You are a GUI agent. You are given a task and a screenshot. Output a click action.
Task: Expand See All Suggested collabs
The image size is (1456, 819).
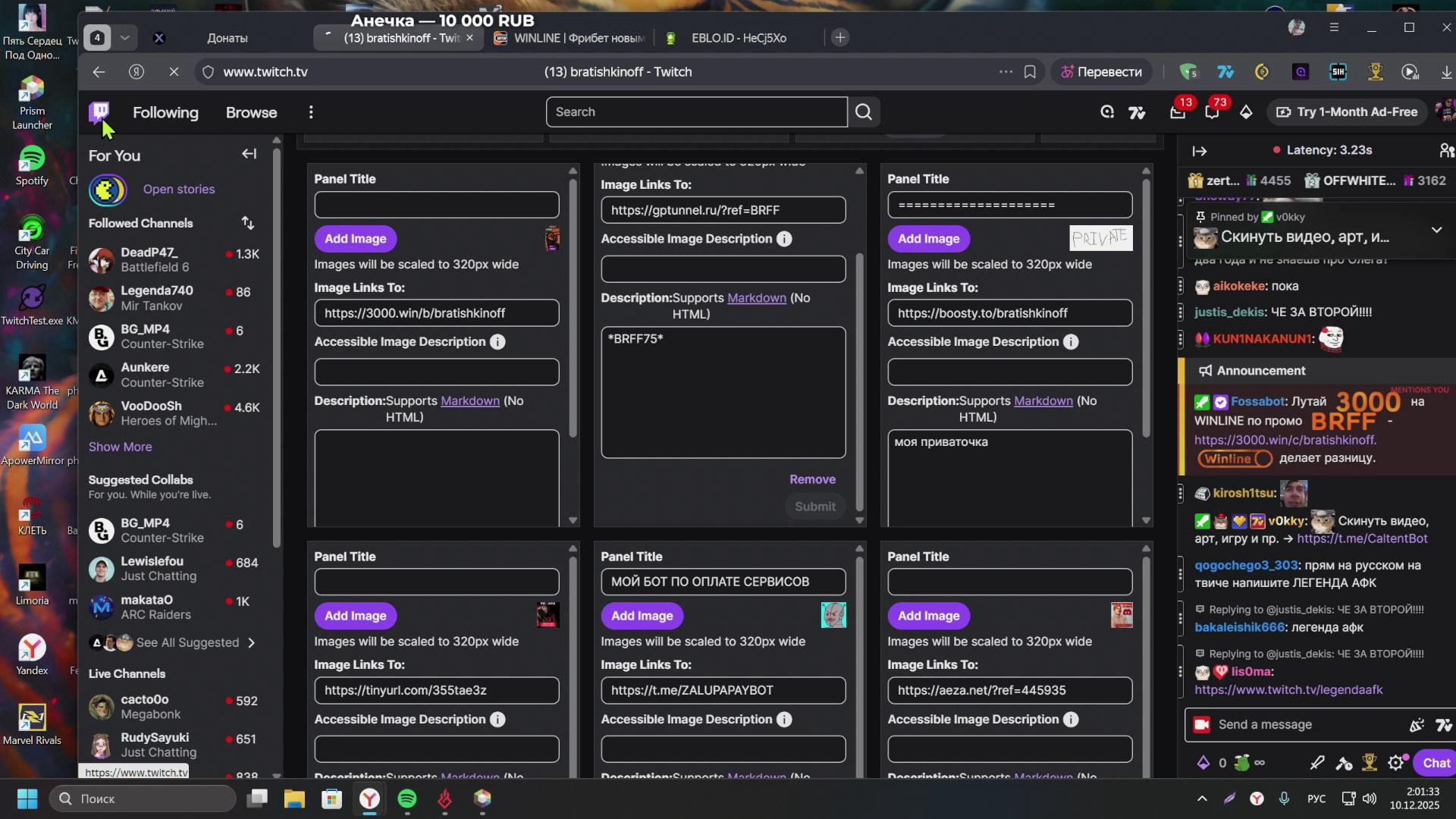(x=251, y=642)
